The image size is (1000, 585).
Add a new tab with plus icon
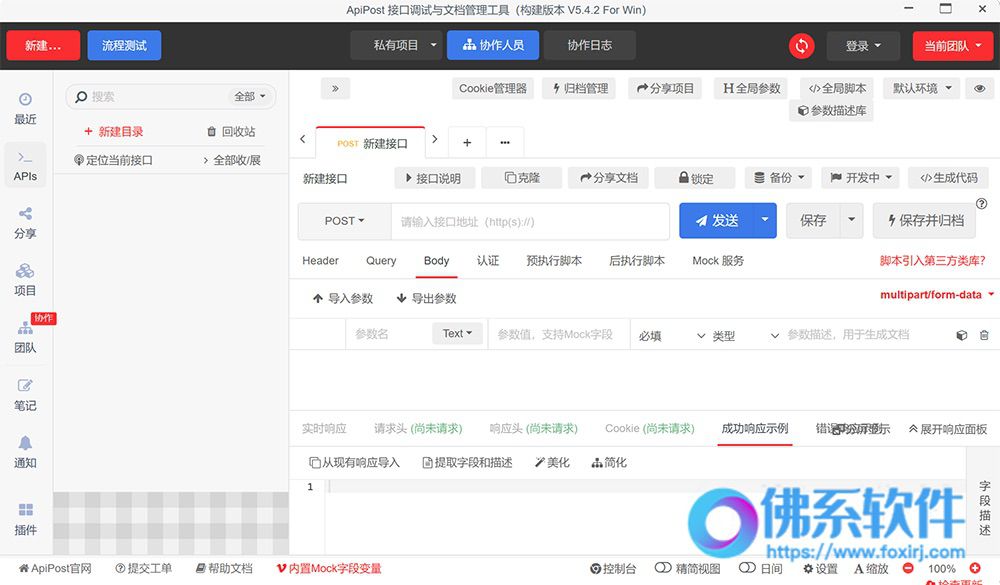tap(467, 142)
